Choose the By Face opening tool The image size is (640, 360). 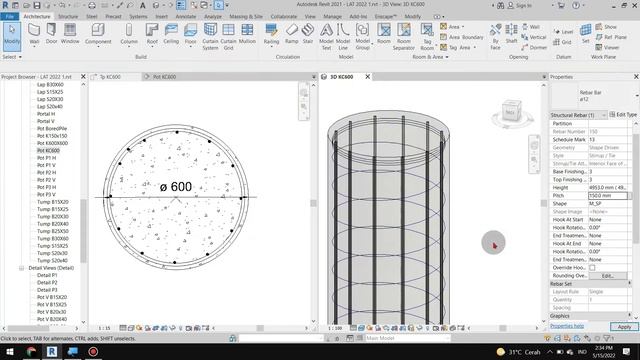pyautogui.click(x=495, y=37)
